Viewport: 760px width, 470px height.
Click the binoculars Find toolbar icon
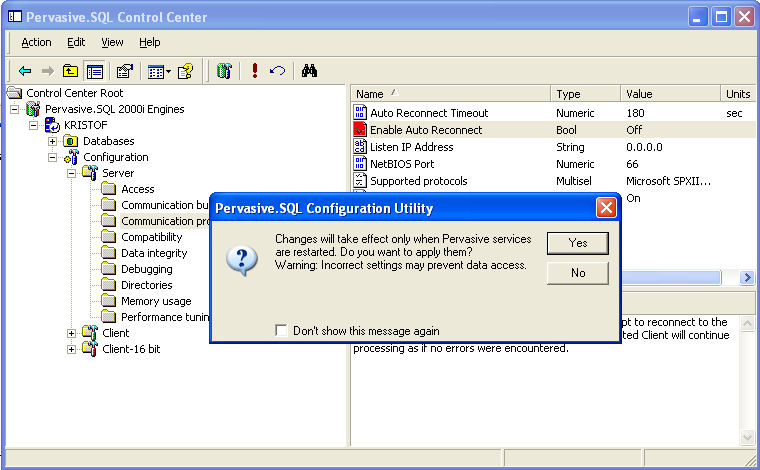tap(309, 71)
